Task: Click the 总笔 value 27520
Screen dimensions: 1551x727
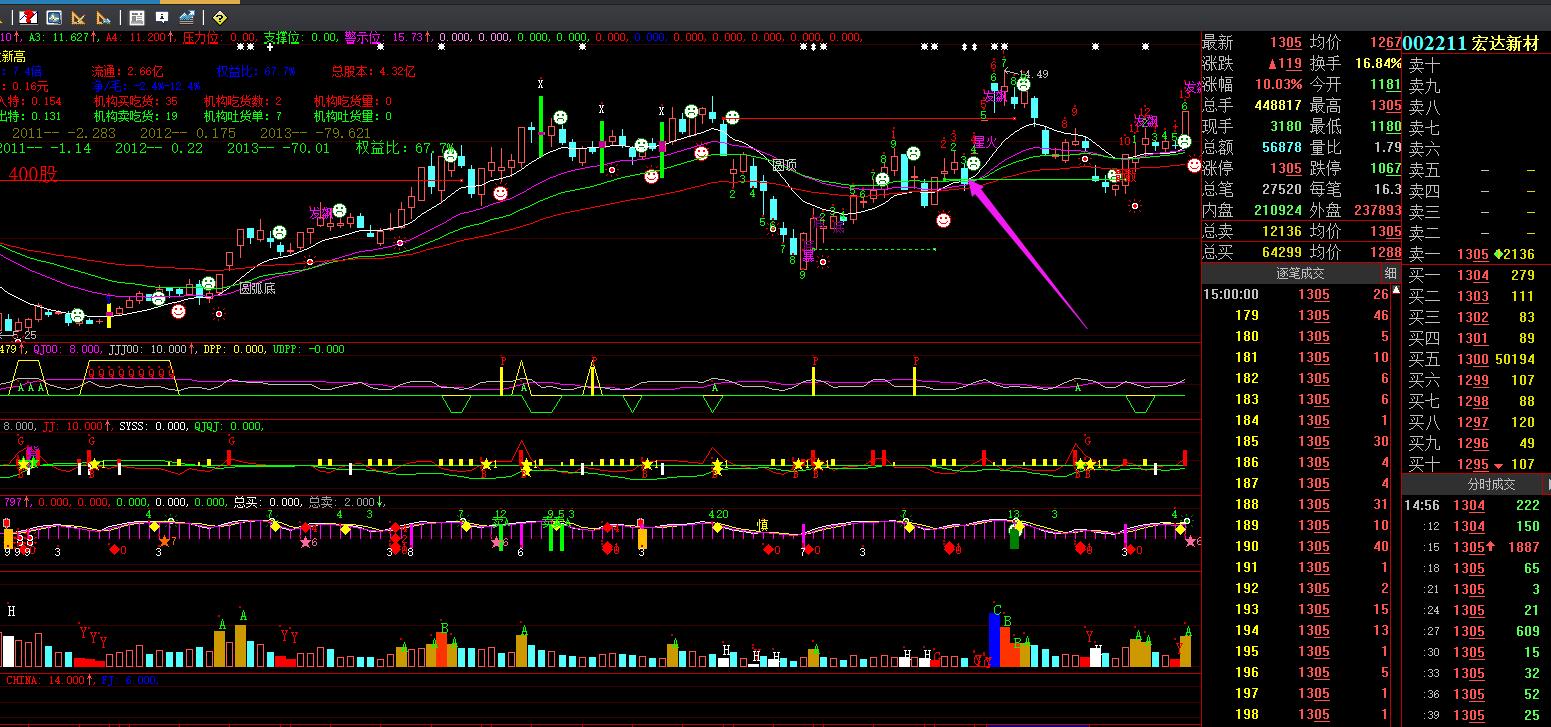Action: coord(1281,190)
